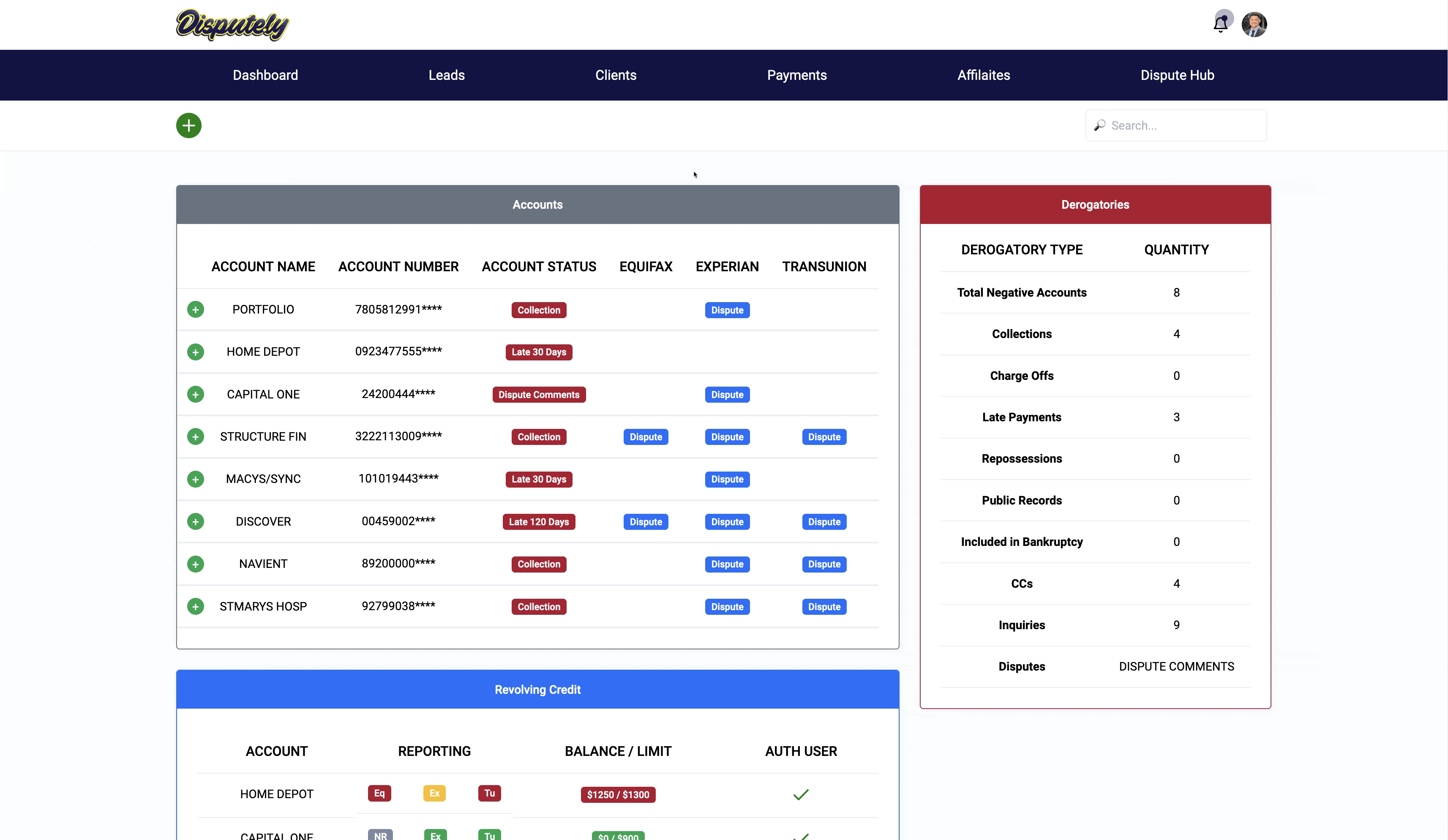Expand the PORTFOLIO account row
This screenshot has height=840, width=1448.
pyautogui.click(x=195, y=310)
